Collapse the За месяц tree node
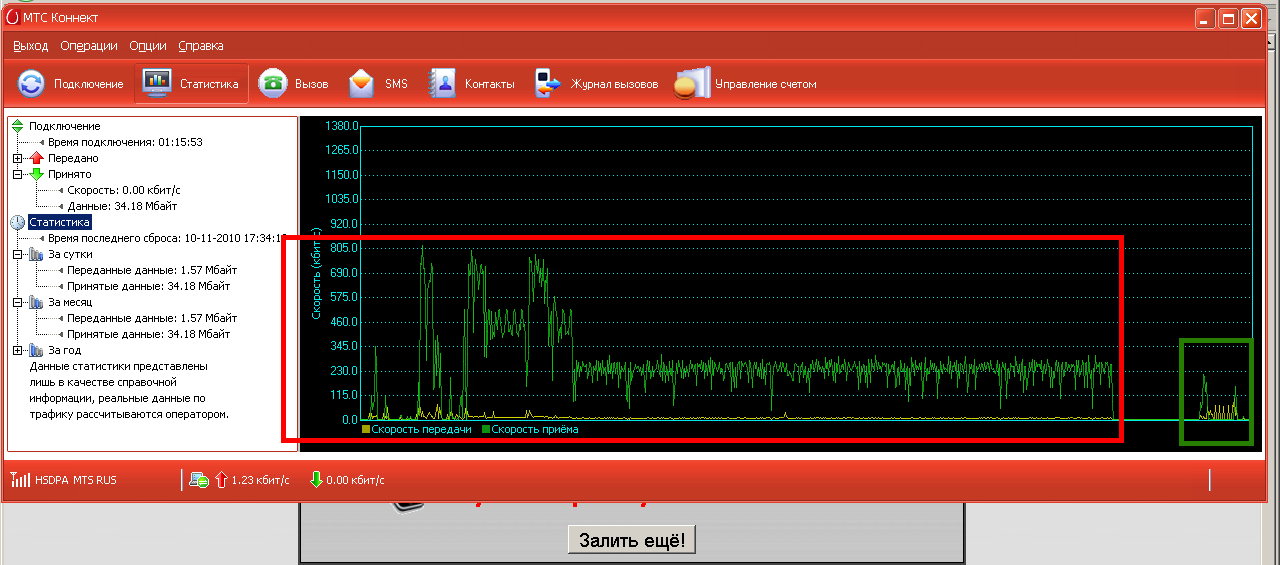 click(18, 302)
